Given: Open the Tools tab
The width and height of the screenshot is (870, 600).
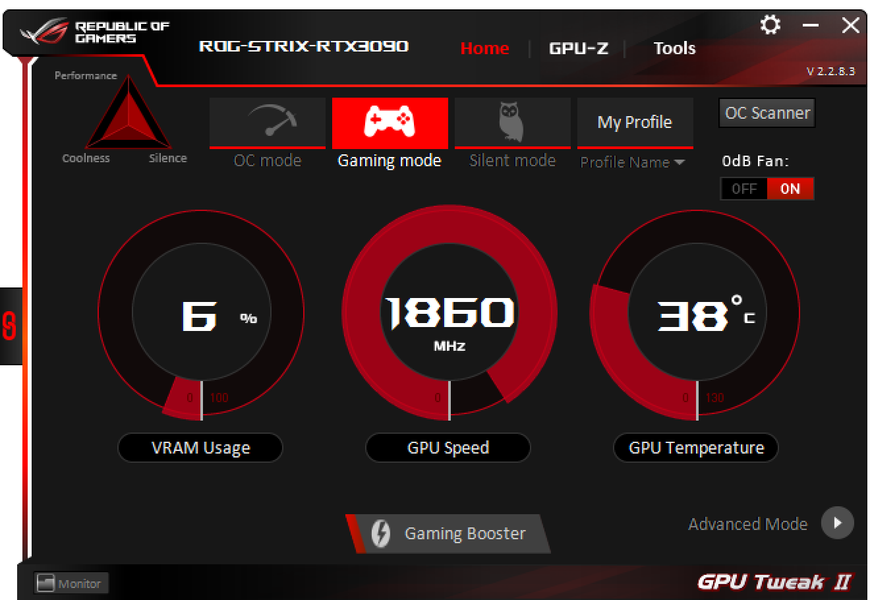Looking at the screenshot, I should [674, 48].
